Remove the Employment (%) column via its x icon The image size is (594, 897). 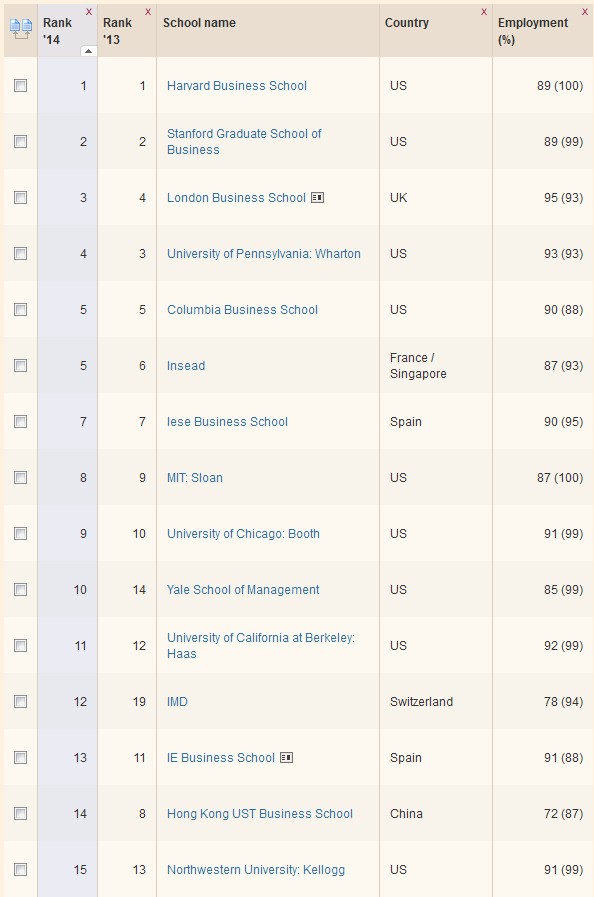585,11
